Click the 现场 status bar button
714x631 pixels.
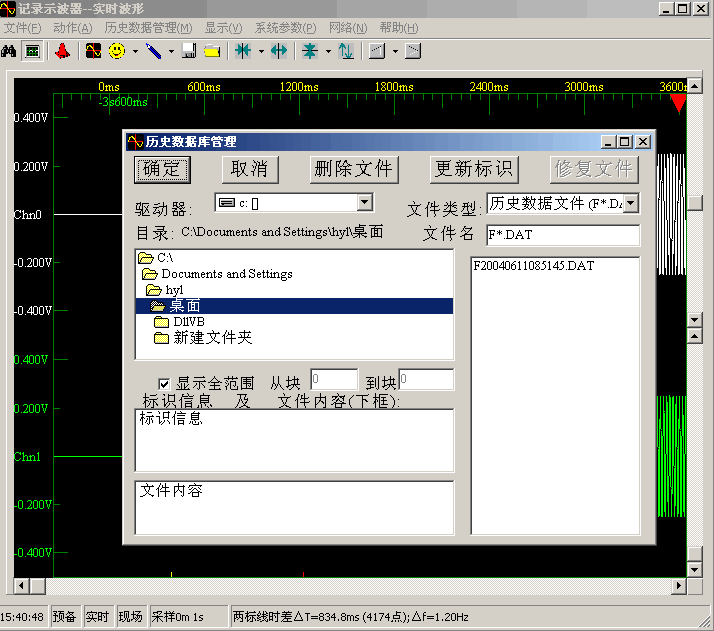[131, 617]
